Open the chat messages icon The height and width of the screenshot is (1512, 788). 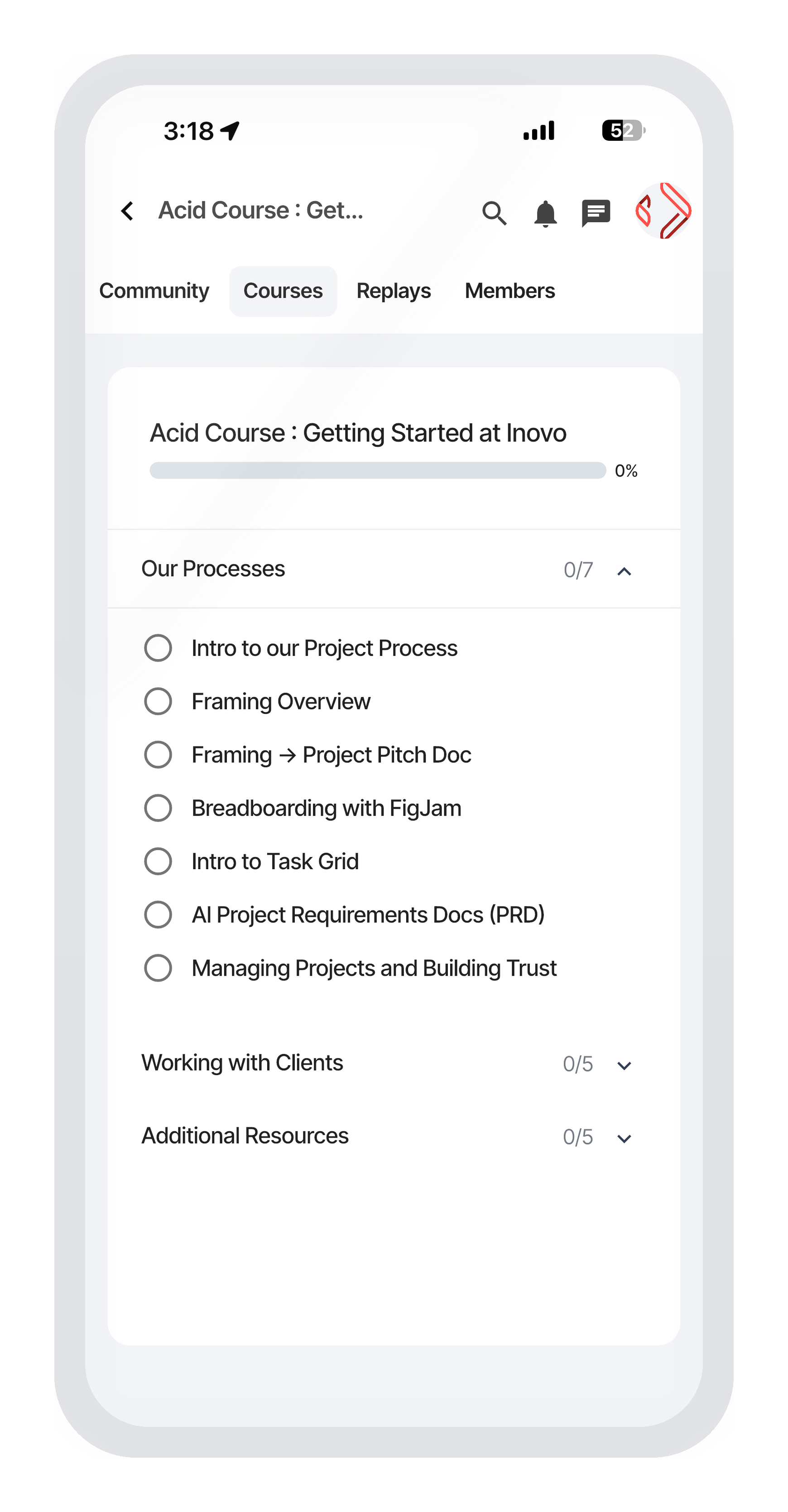pos(596,212)
